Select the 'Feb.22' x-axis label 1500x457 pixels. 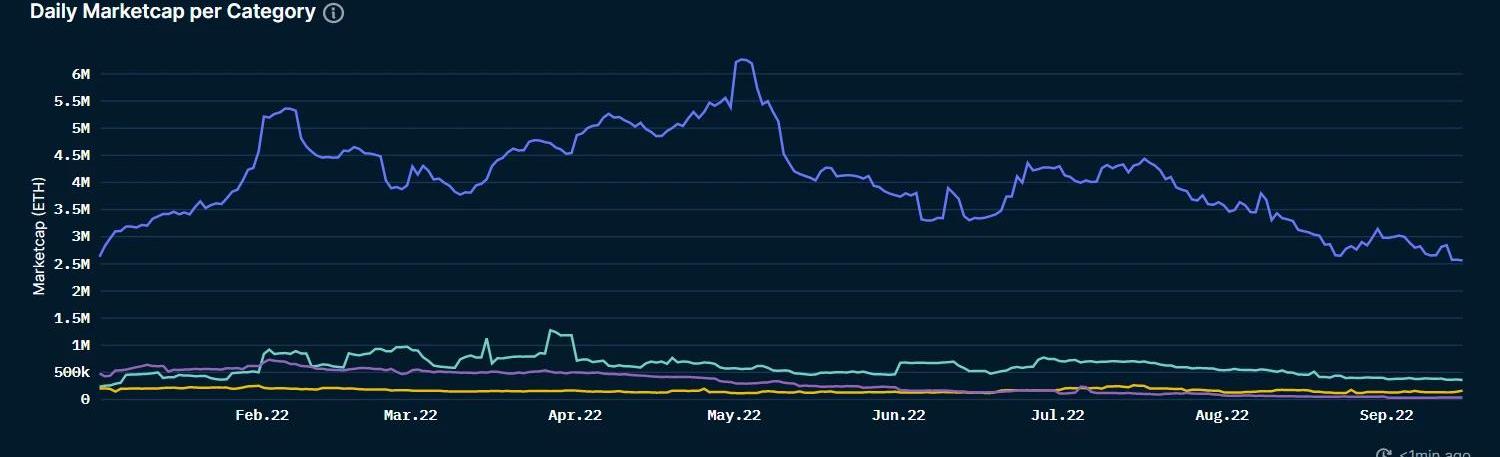click(261, 416)
